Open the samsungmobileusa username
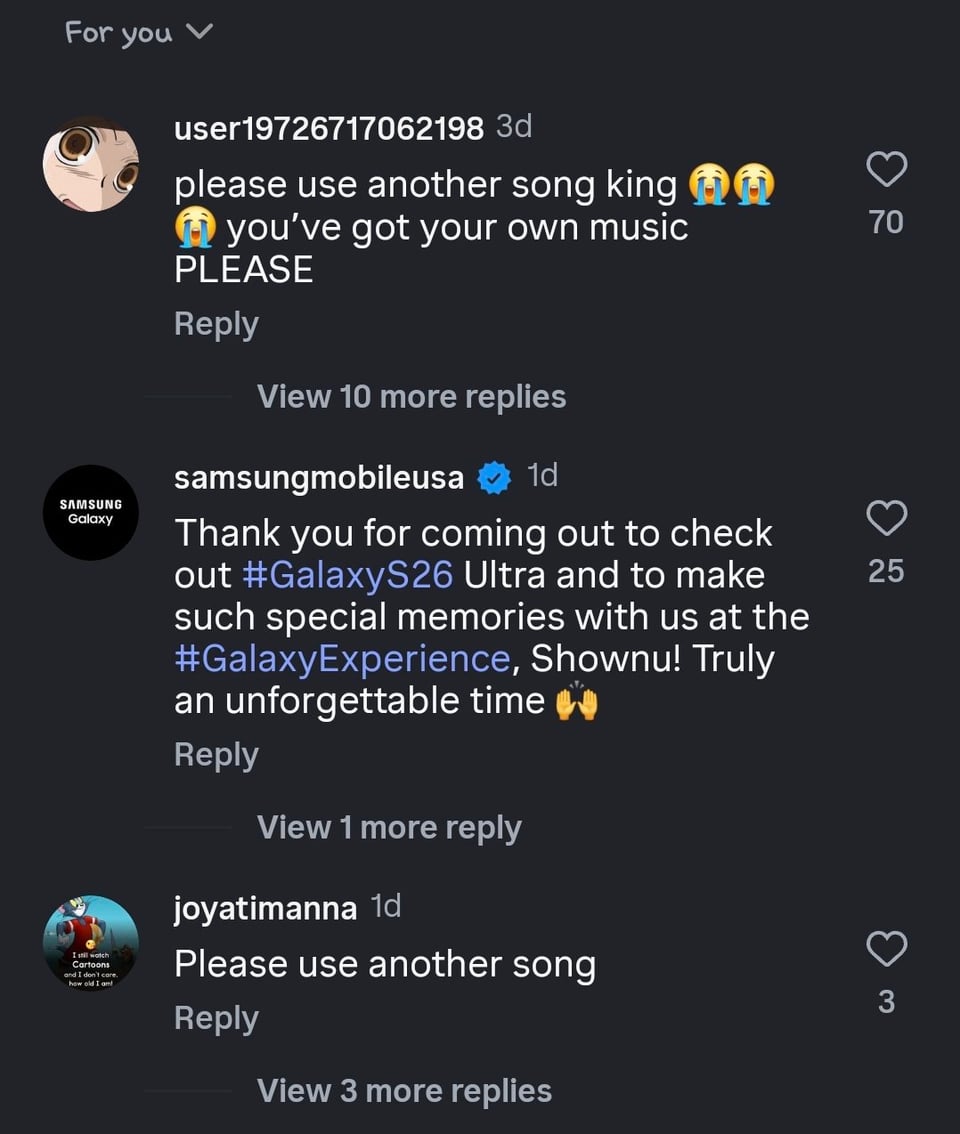The image size is (960, 1134). click(x=319, y=479)
